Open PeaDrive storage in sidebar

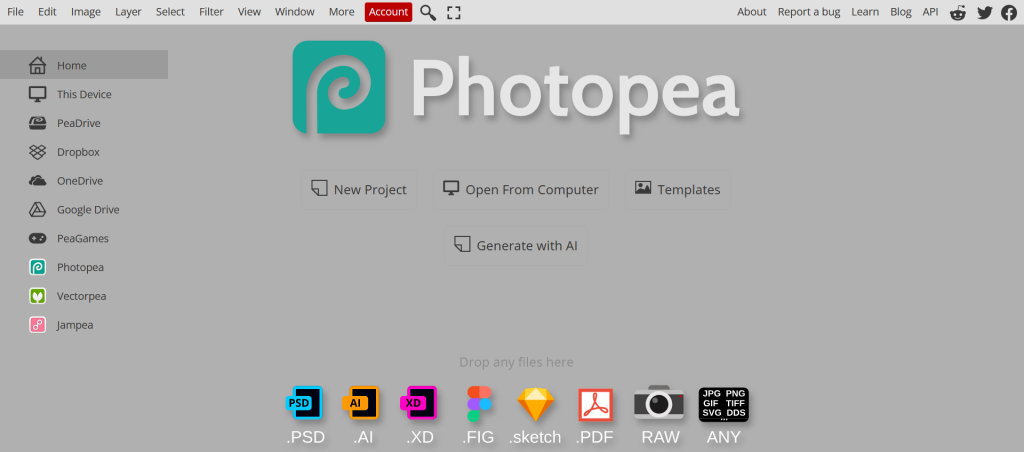(84, 123)
